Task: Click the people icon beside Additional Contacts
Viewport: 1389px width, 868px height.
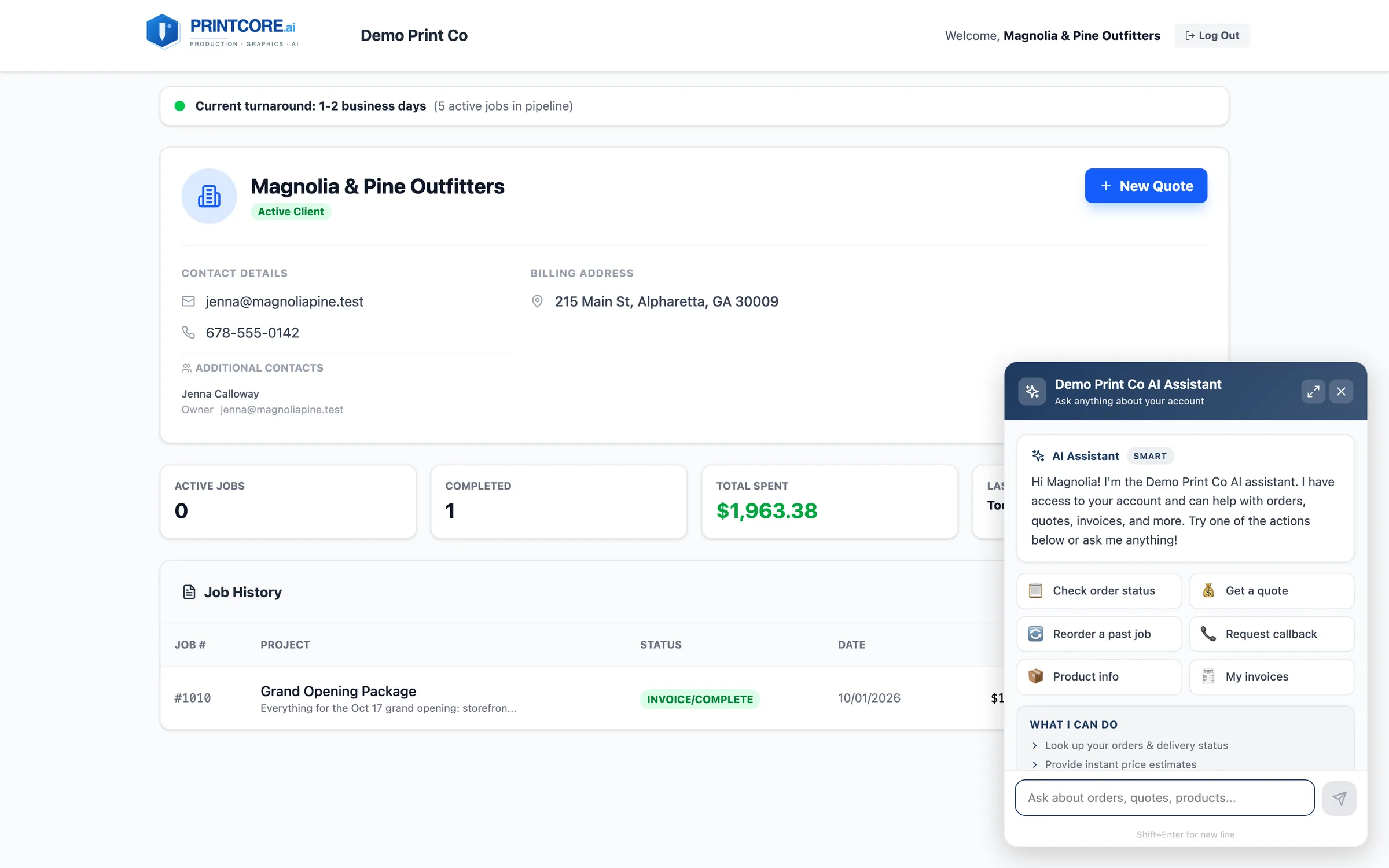Action: click(x=186, y=368)
